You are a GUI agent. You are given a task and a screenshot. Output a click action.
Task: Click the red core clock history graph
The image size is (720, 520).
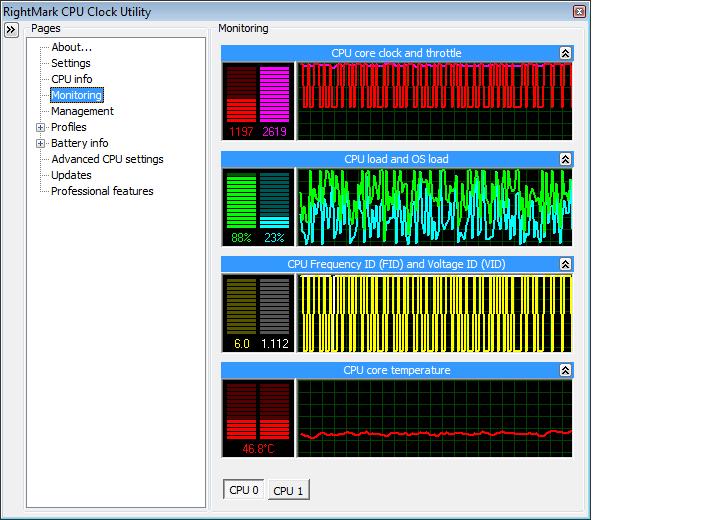pos(435,101)
